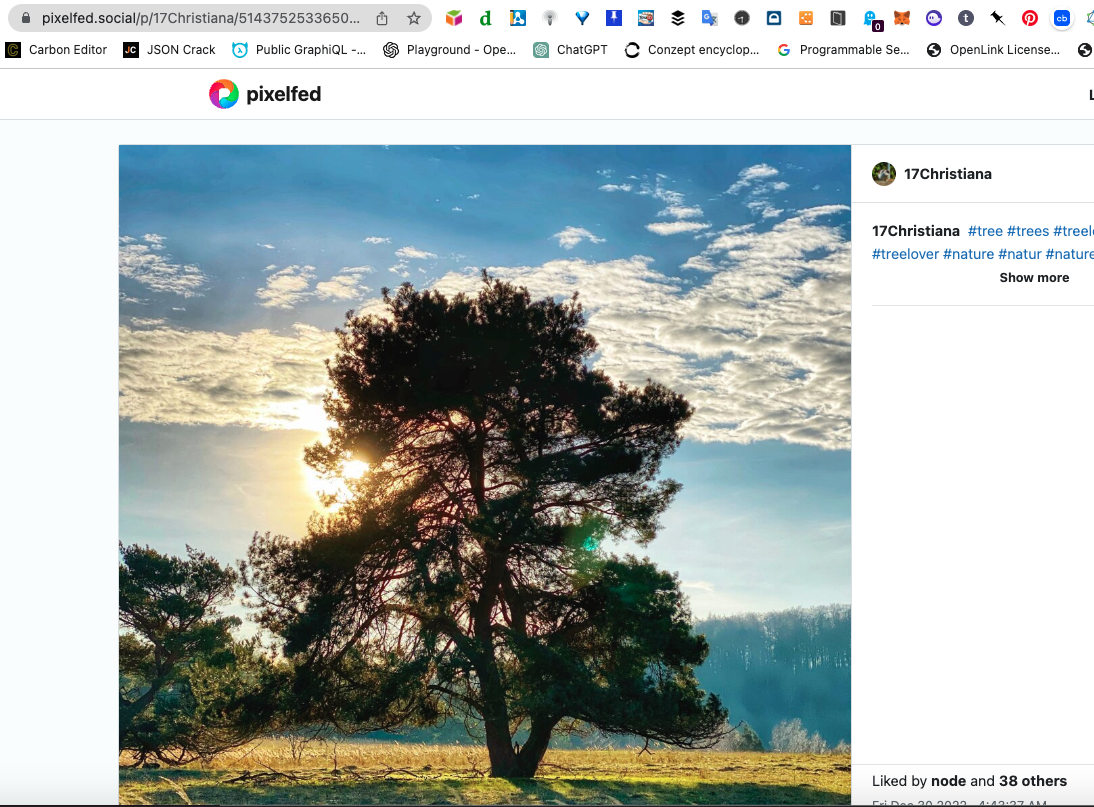Click the pixelfed brand name text

pos(283,94)
